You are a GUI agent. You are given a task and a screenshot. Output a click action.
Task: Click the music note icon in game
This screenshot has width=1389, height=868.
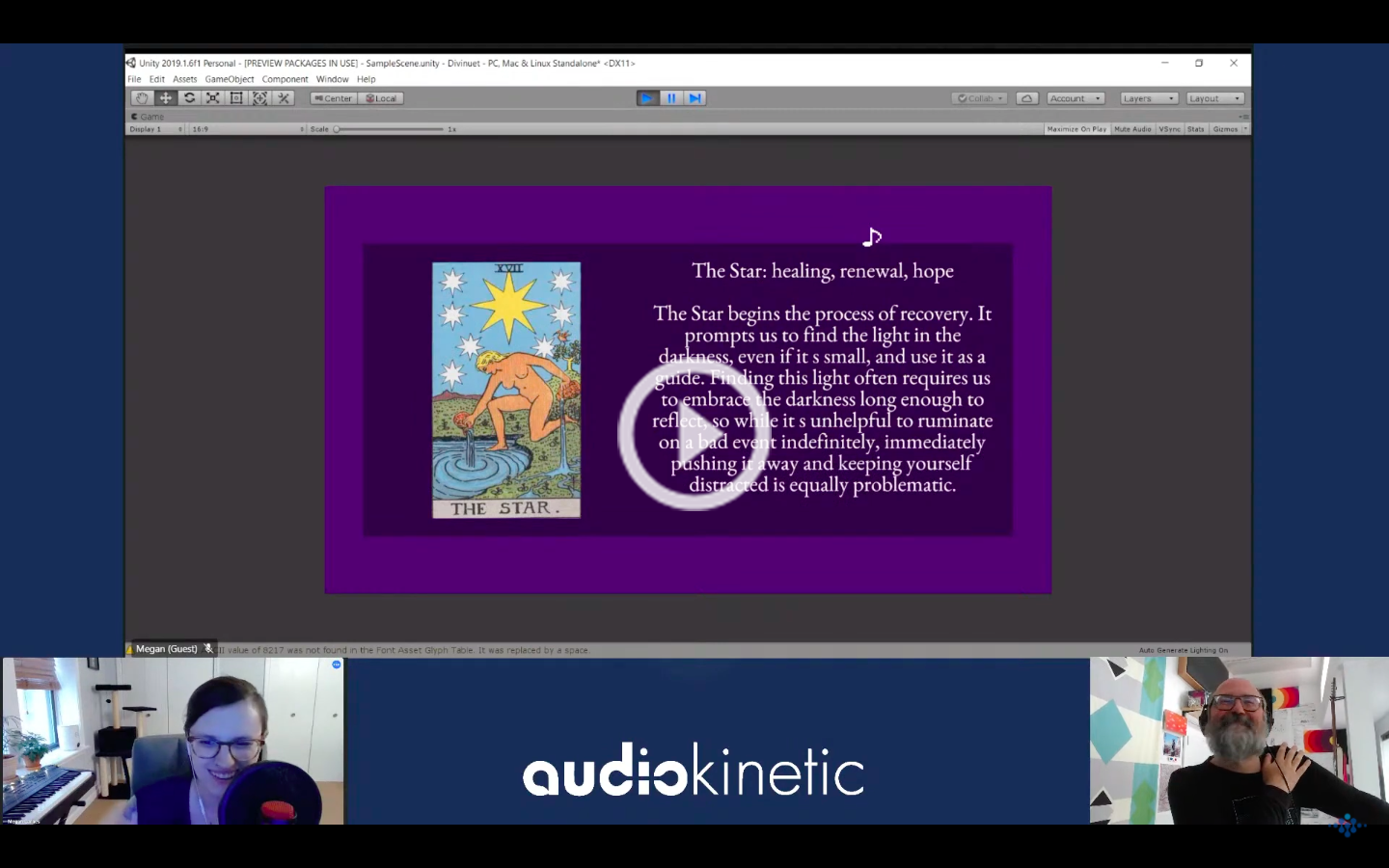click(x=872, y=236)
